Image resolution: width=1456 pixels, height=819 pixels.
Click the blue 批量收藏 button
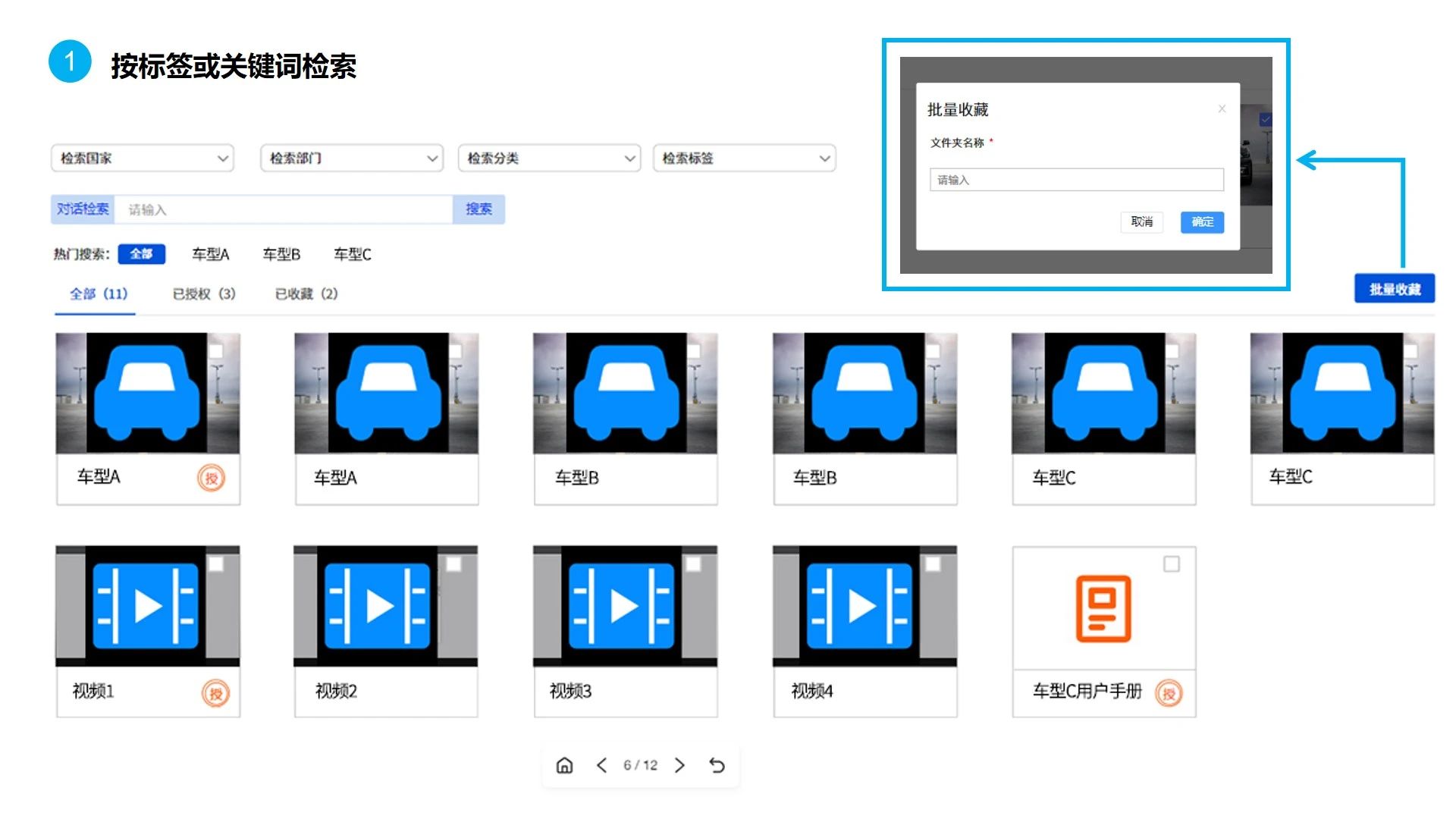pyautogui.click(x=1394, y=289)
